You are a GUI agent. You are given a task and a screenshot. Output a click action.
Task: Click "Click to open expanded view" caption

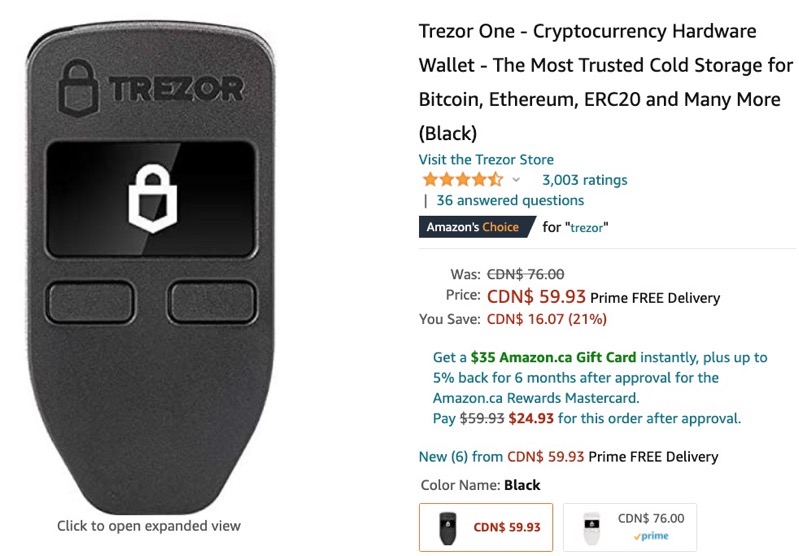coord(148,526)
